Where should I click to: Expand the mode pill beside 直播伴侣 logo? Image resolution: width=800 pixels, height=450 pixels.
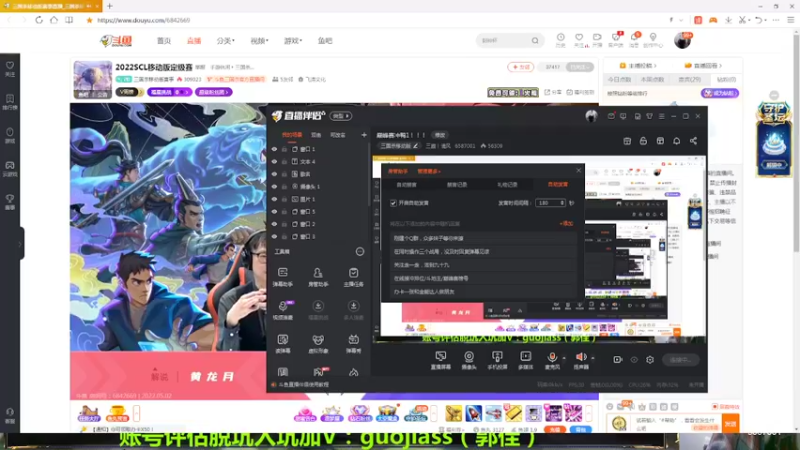coord(340,116)
